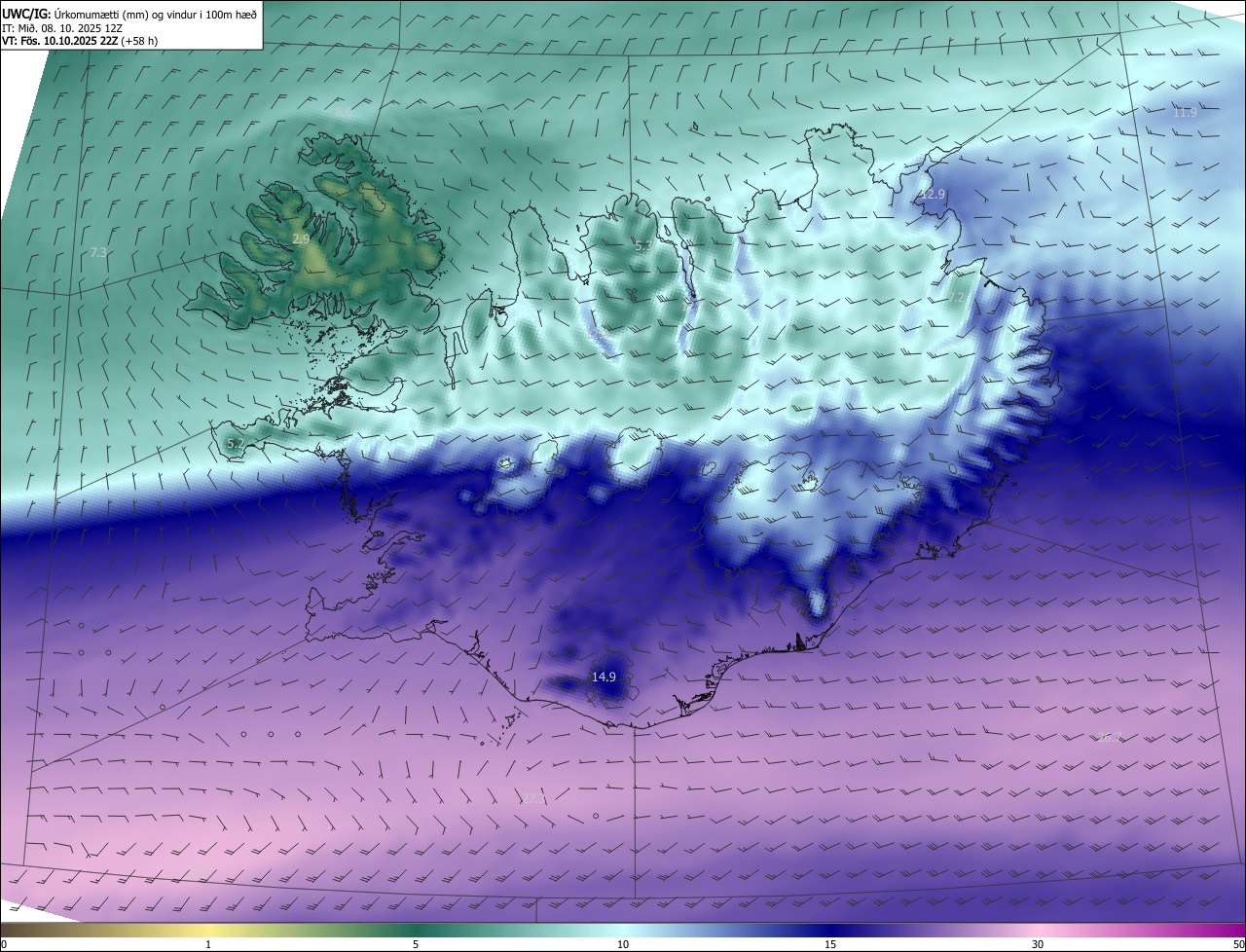1246x952 pixels.
Task: Click the colorbar tick label 15
Action: pyautogui.click(x=830, y=944)
